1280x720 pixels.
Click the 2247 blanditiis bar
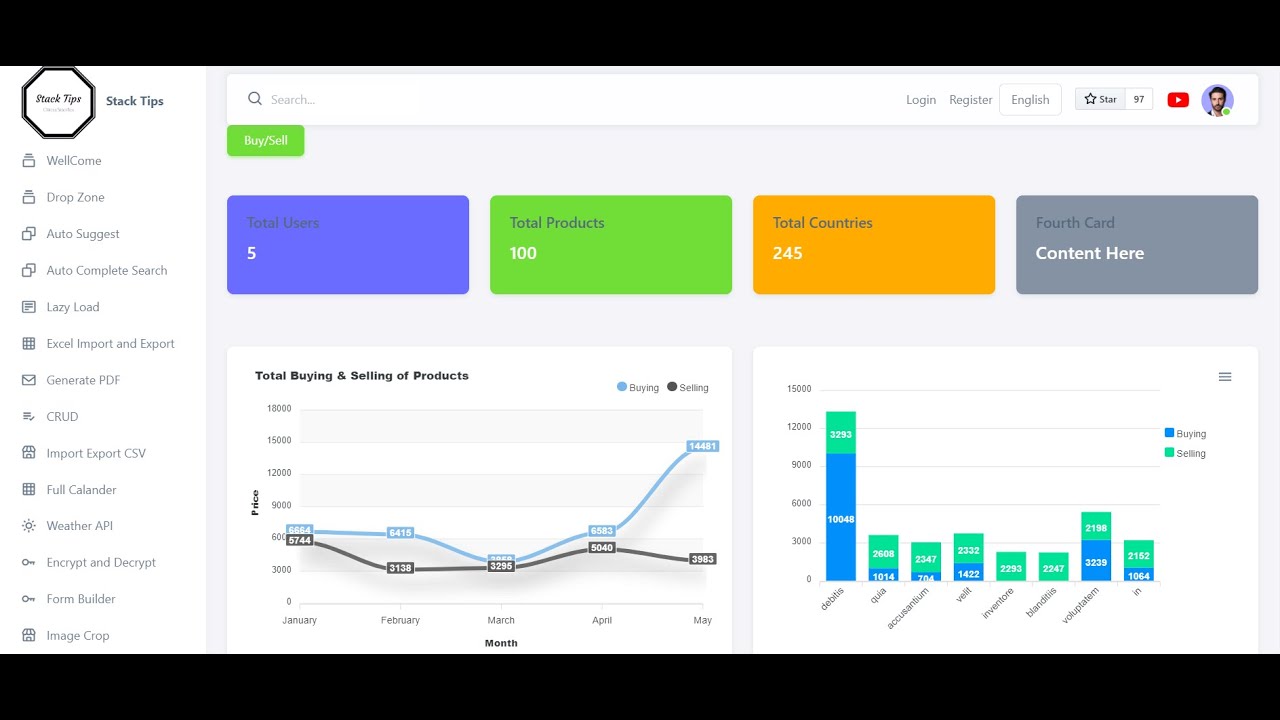[1054, 566]
